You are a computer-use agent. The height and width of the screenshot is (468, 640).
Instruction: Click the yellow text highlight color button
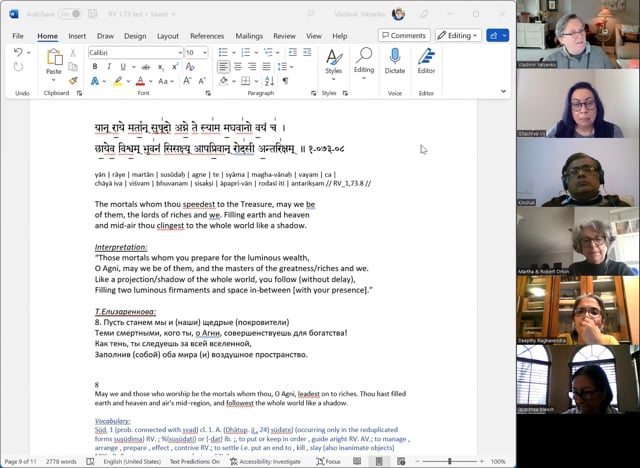coord(118,81)
